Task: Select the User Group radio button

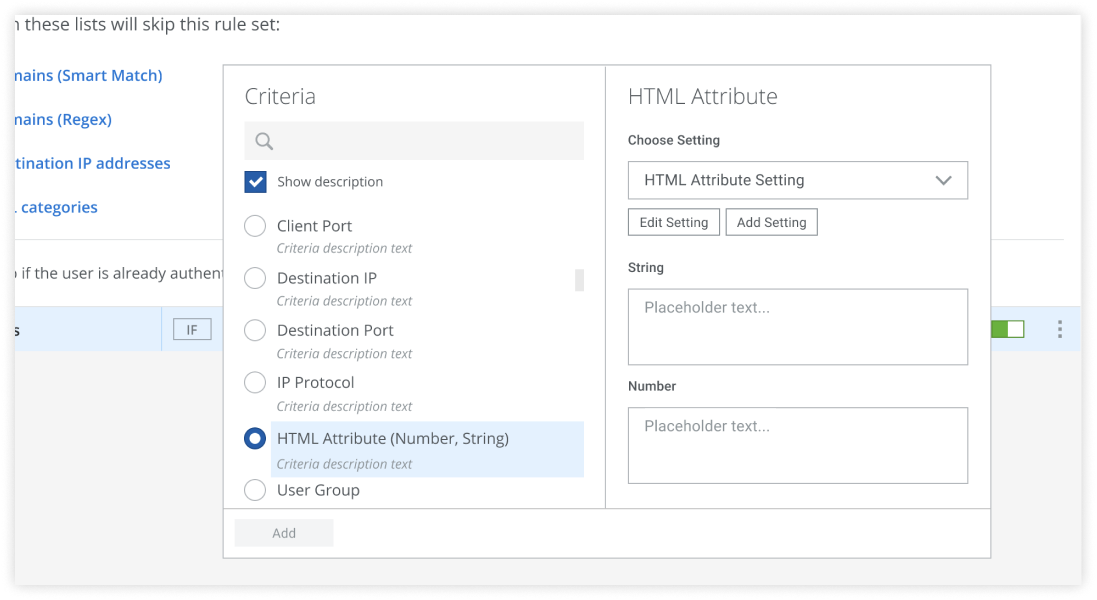Action: click(x=255, y=490)
